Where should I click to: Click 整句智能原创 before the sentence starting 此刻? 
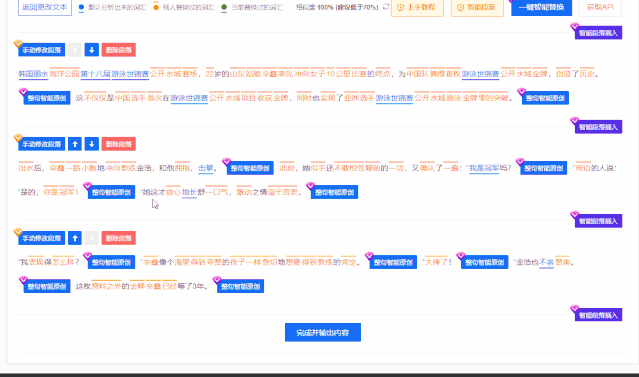[250, 168]
